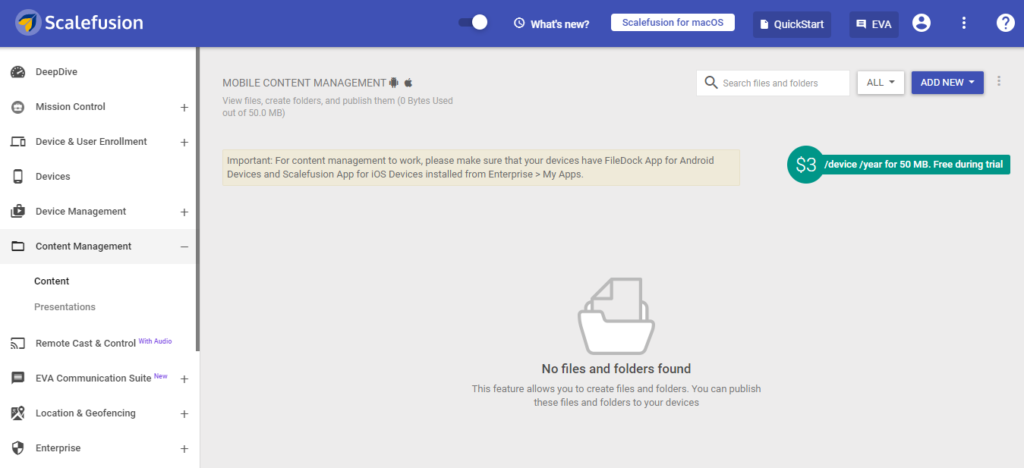Click the Mission Control icon
This screenshot has height=468, width=1024.
coord(18,107)
